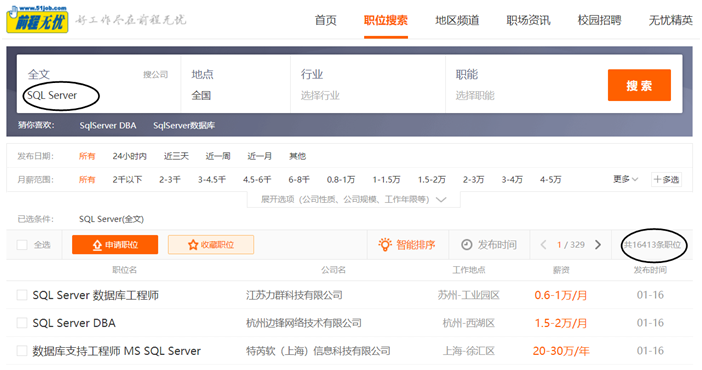Open the 行业 industry selector

[368, 84]
